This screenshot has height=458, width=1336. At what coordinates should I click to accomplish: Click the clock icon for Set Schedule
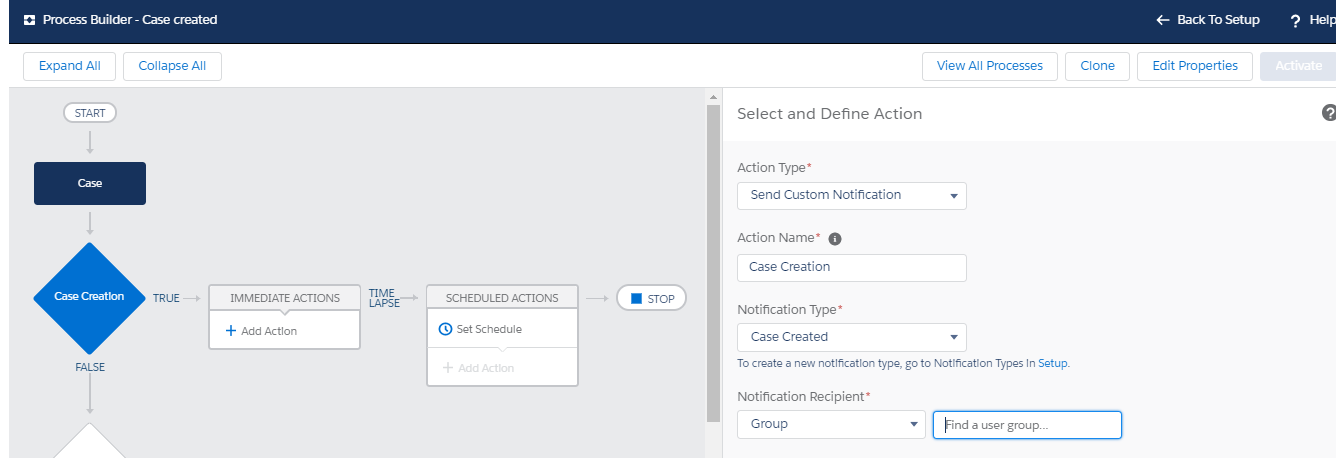[x=446, y=328]
